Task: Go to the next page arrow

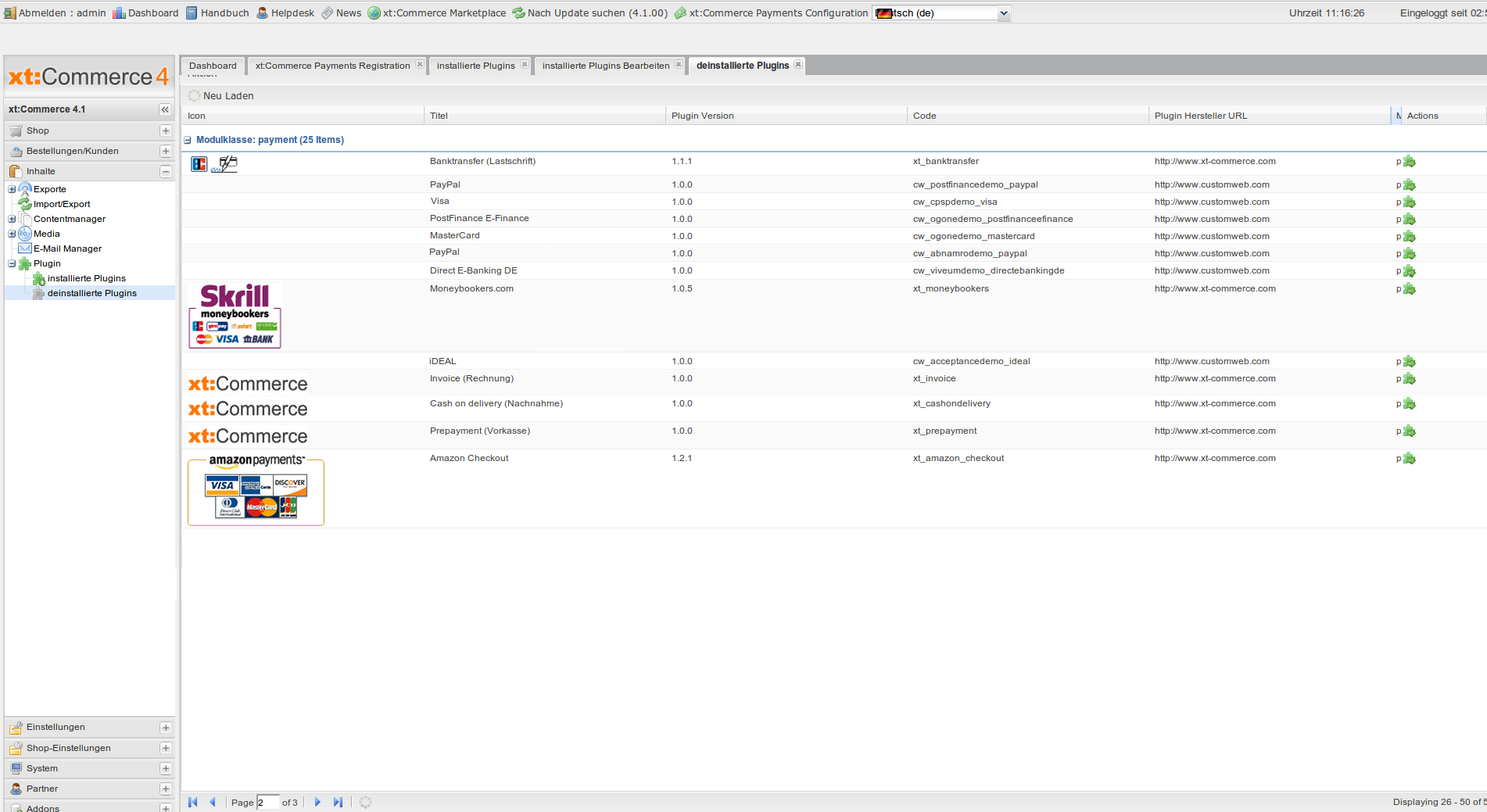Action: point(317,802)
